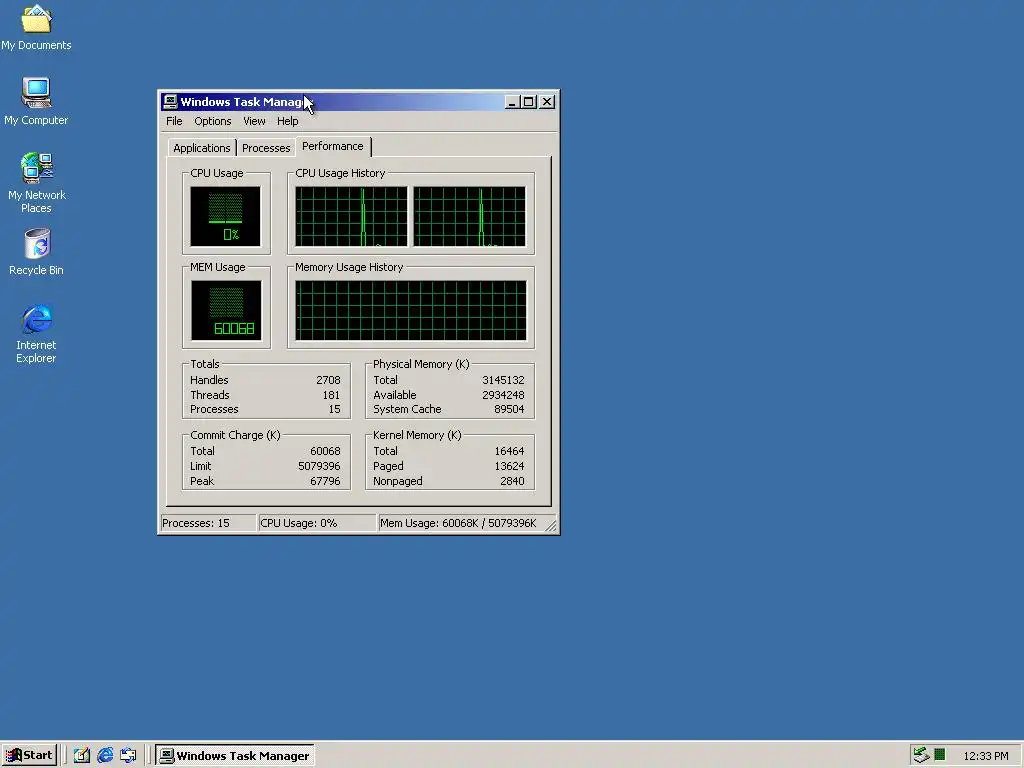Click Physical Memory Available 2934248

click(x=503, y=395)
